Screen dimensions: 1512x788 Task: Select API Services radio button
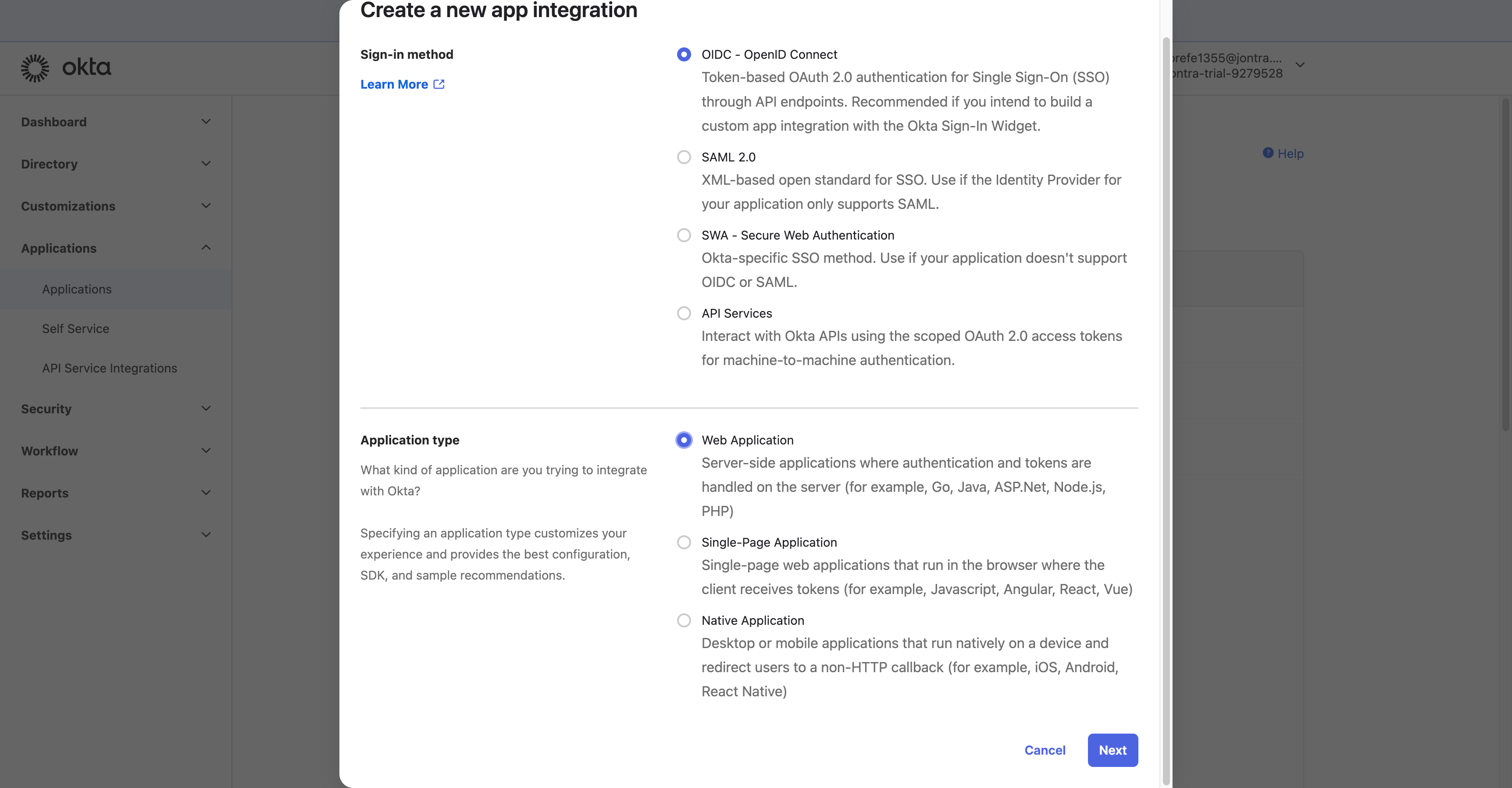pos(684,314)
